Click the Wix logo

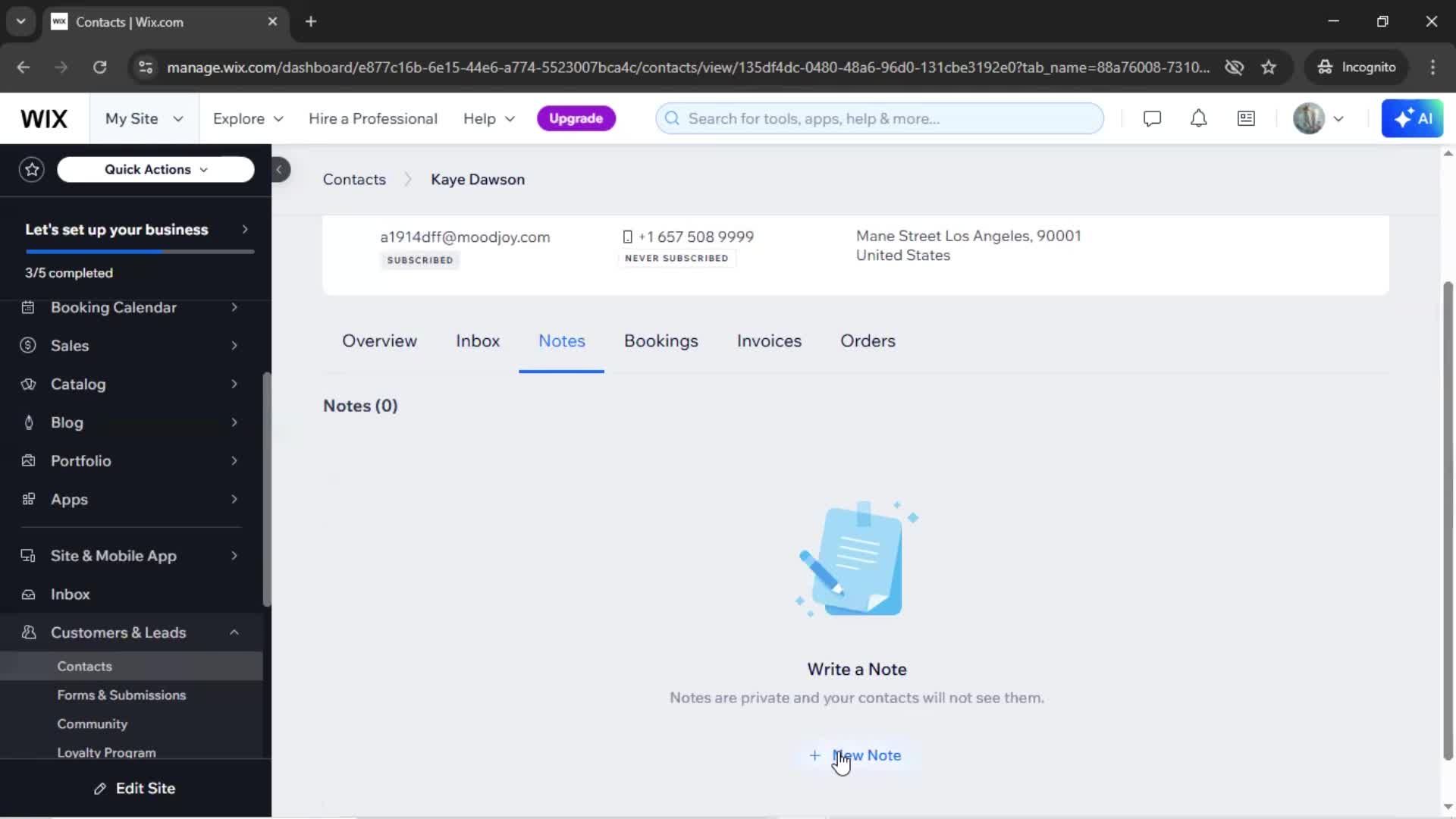tap(44, 119)
